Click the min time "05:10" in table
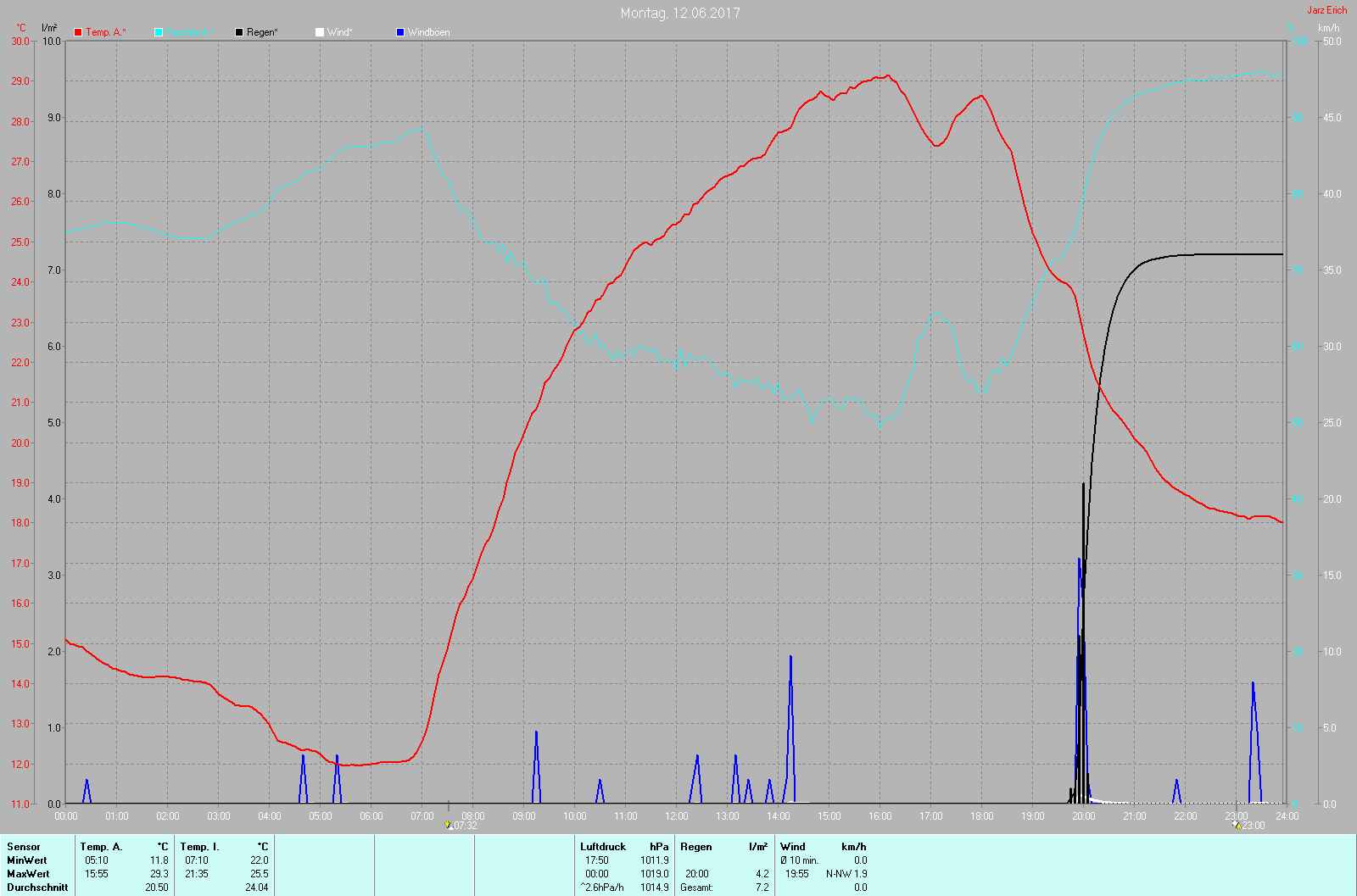 [x=97, y=860]
